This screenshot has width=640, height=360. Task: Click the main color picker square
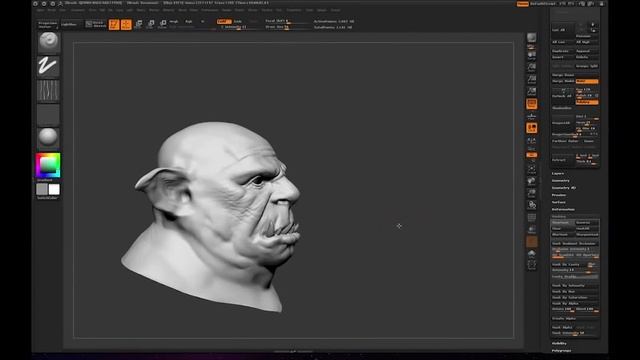[48, 165]
